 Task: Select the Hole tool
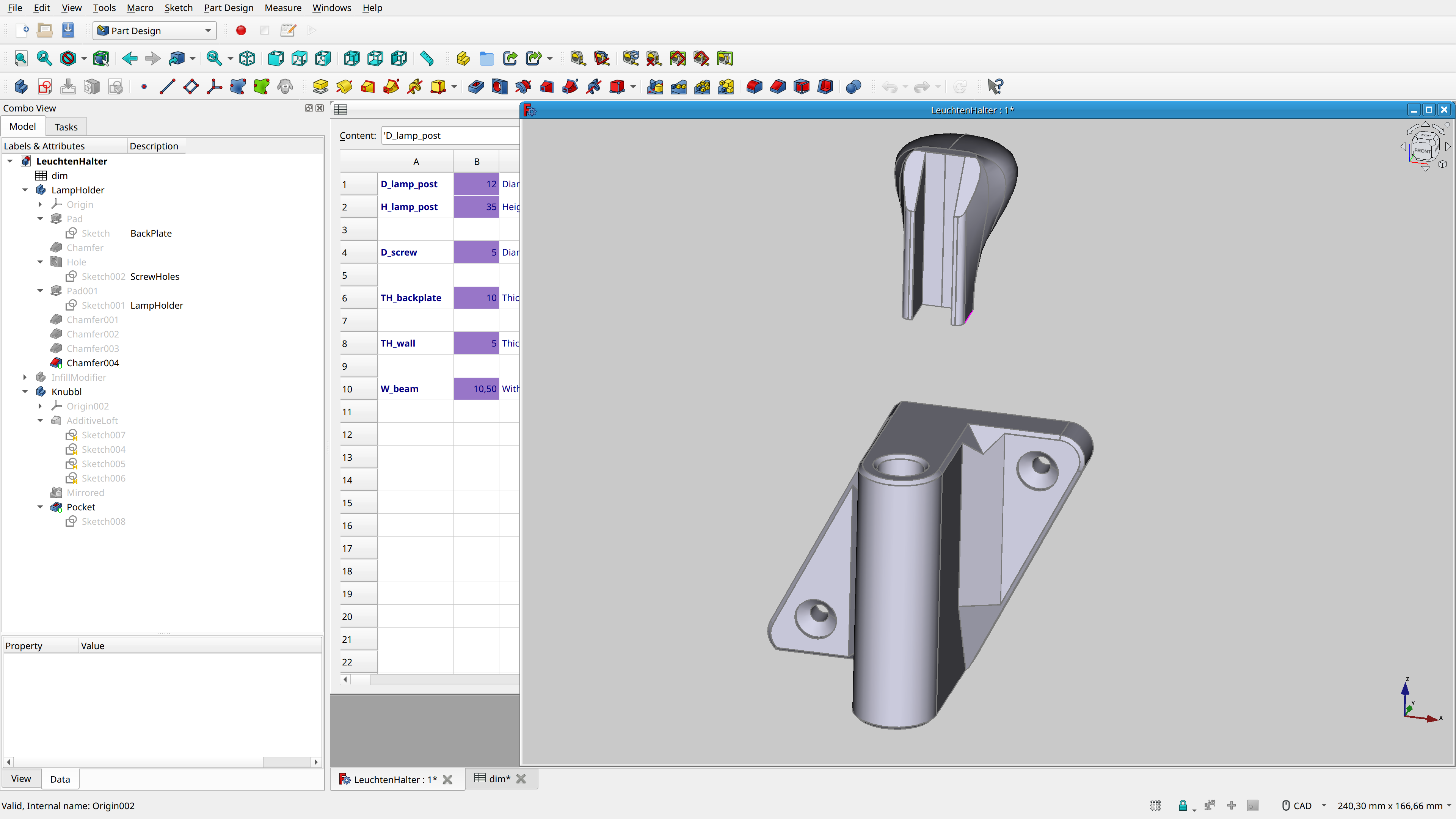pyautogui.click(x=500, y=86)
